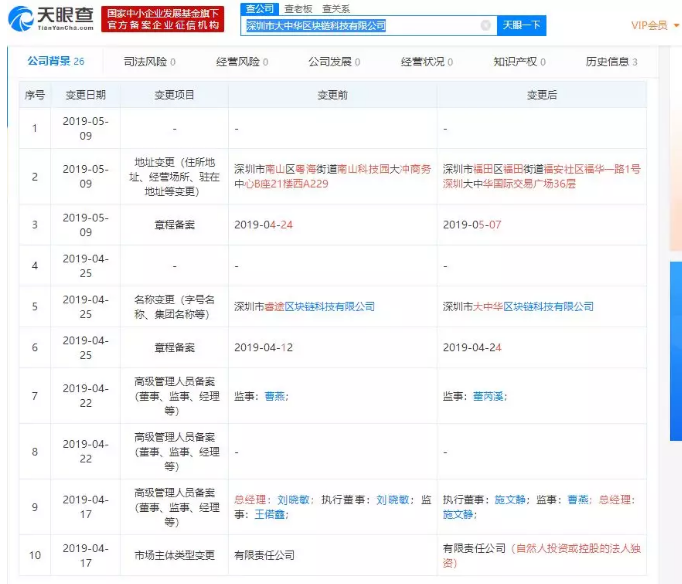Click the Tianyancha logo
This screenshot has height=584, width=682.
[51, 19]
